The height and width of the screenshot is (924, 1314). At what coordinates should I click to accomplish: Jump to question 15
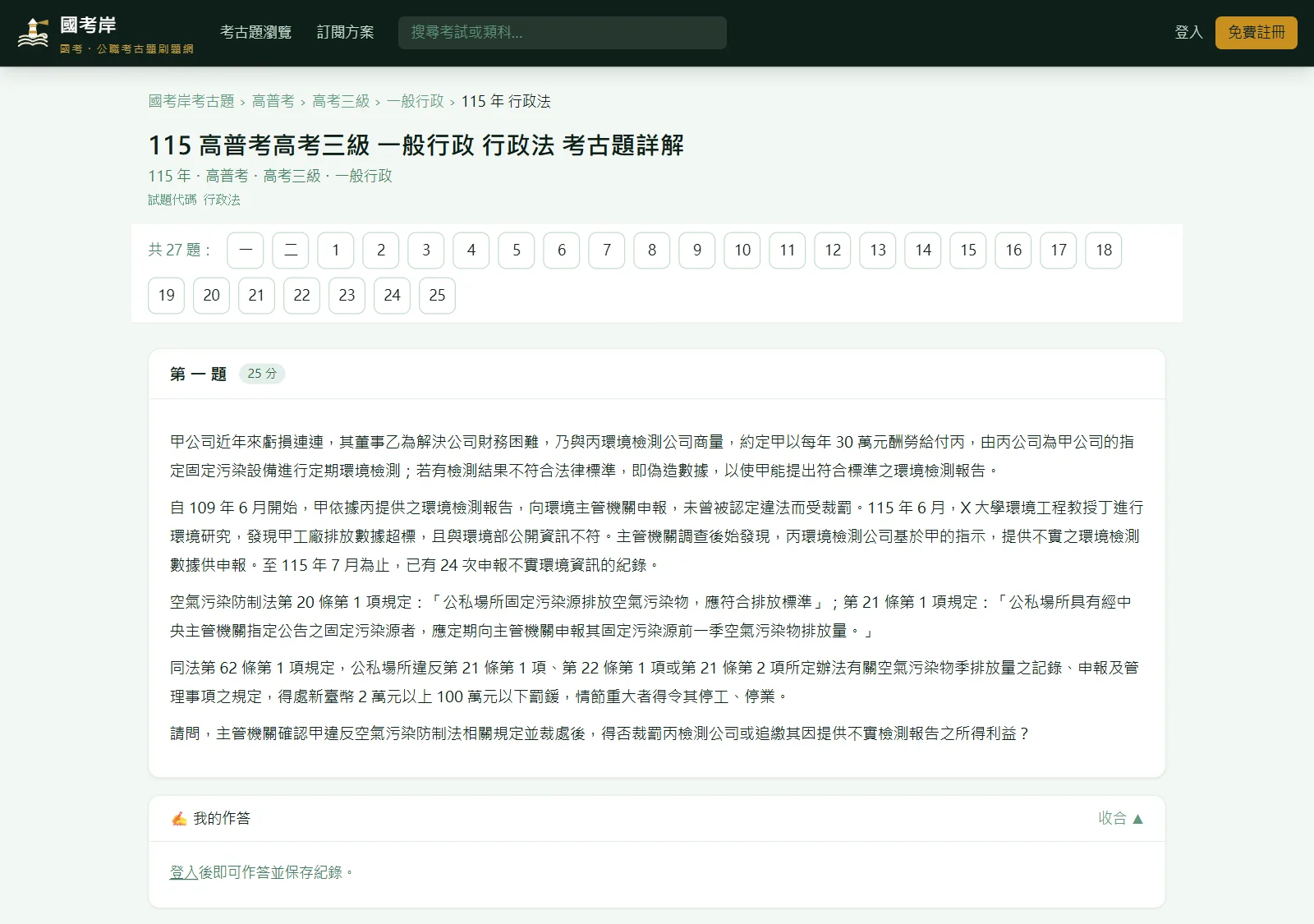coord(968,251)
